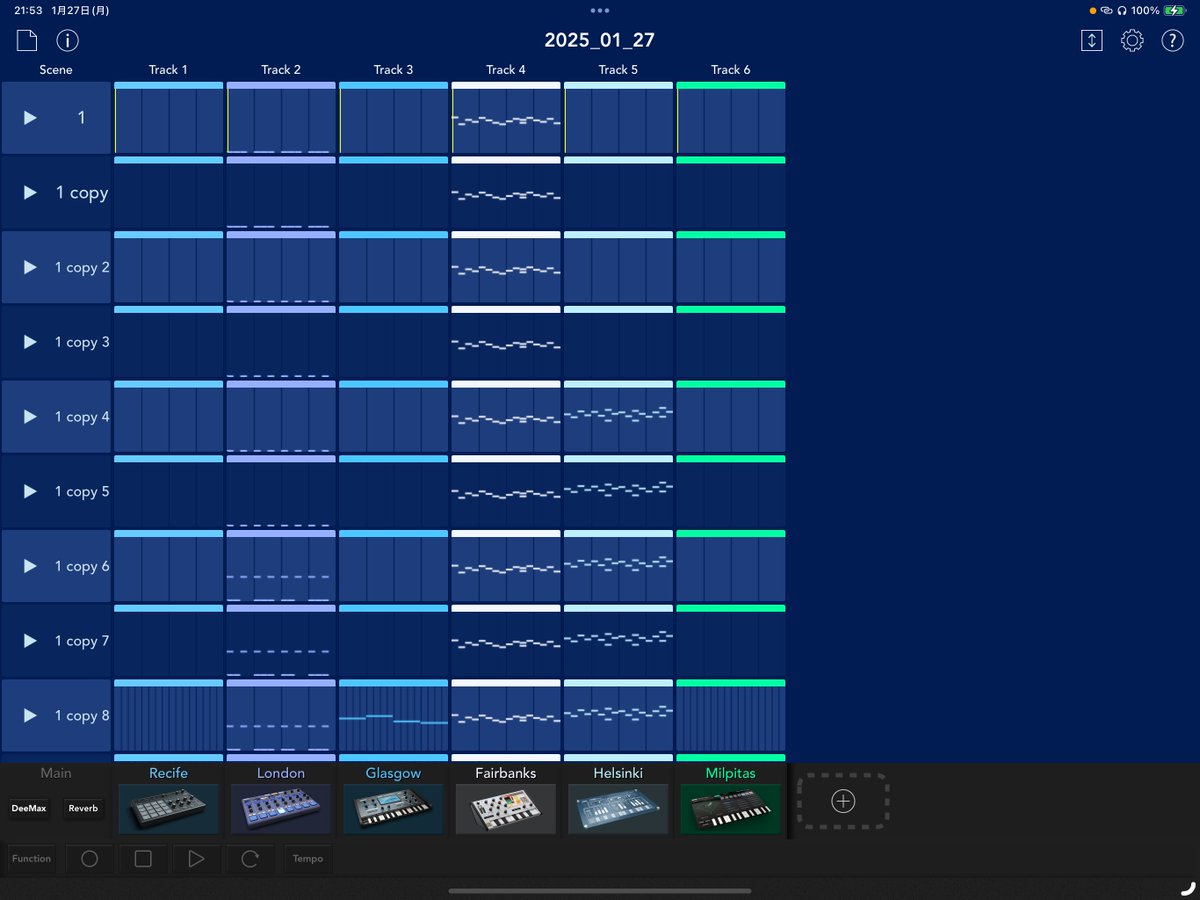Select the Fairbanks gadget

point(506,808)
